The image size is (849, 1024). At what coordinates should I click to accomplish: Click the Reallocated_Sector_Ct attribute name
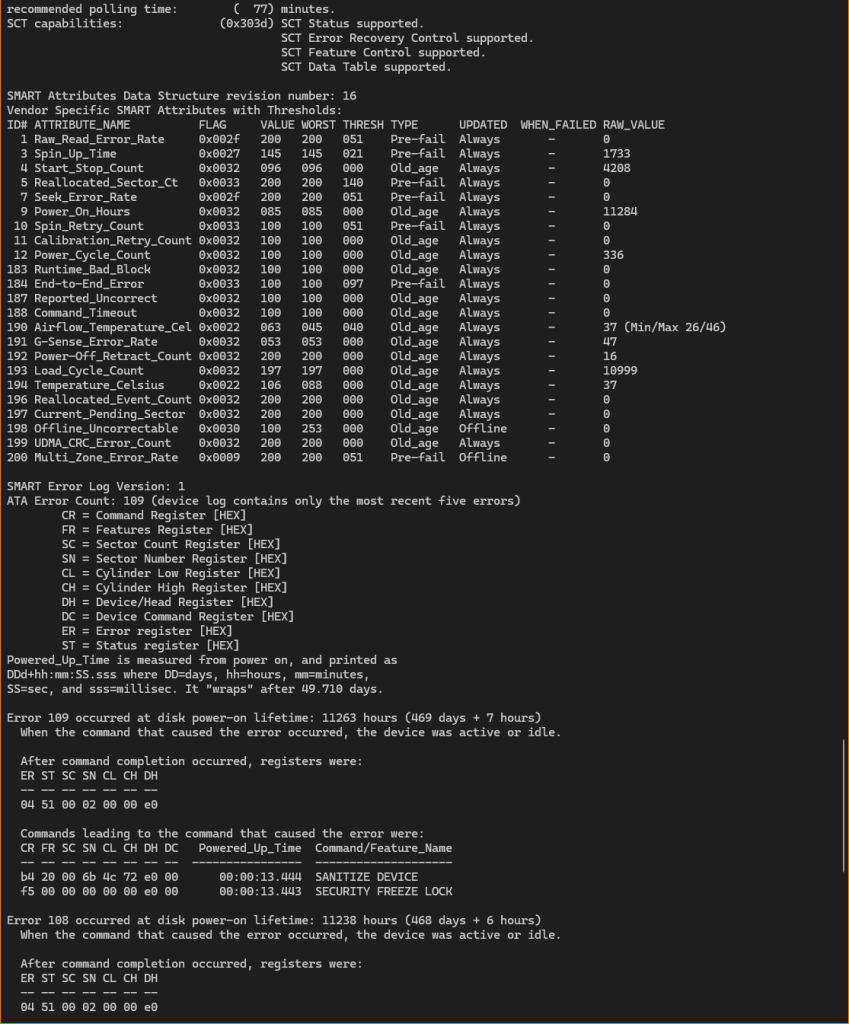tap(106, 183)
